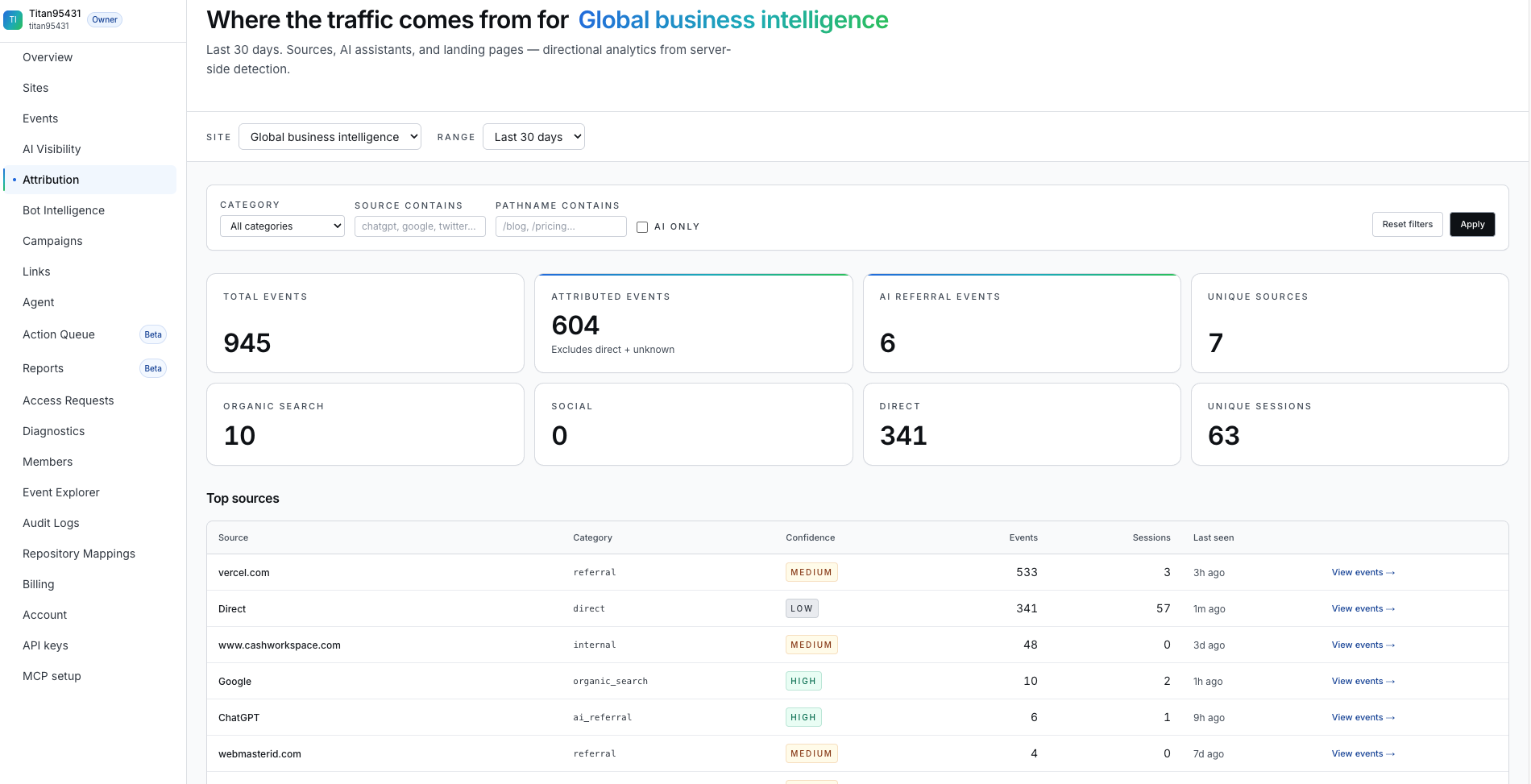
Task: Click the Beta badge next to Action Queue
Action: coord(153,334)
